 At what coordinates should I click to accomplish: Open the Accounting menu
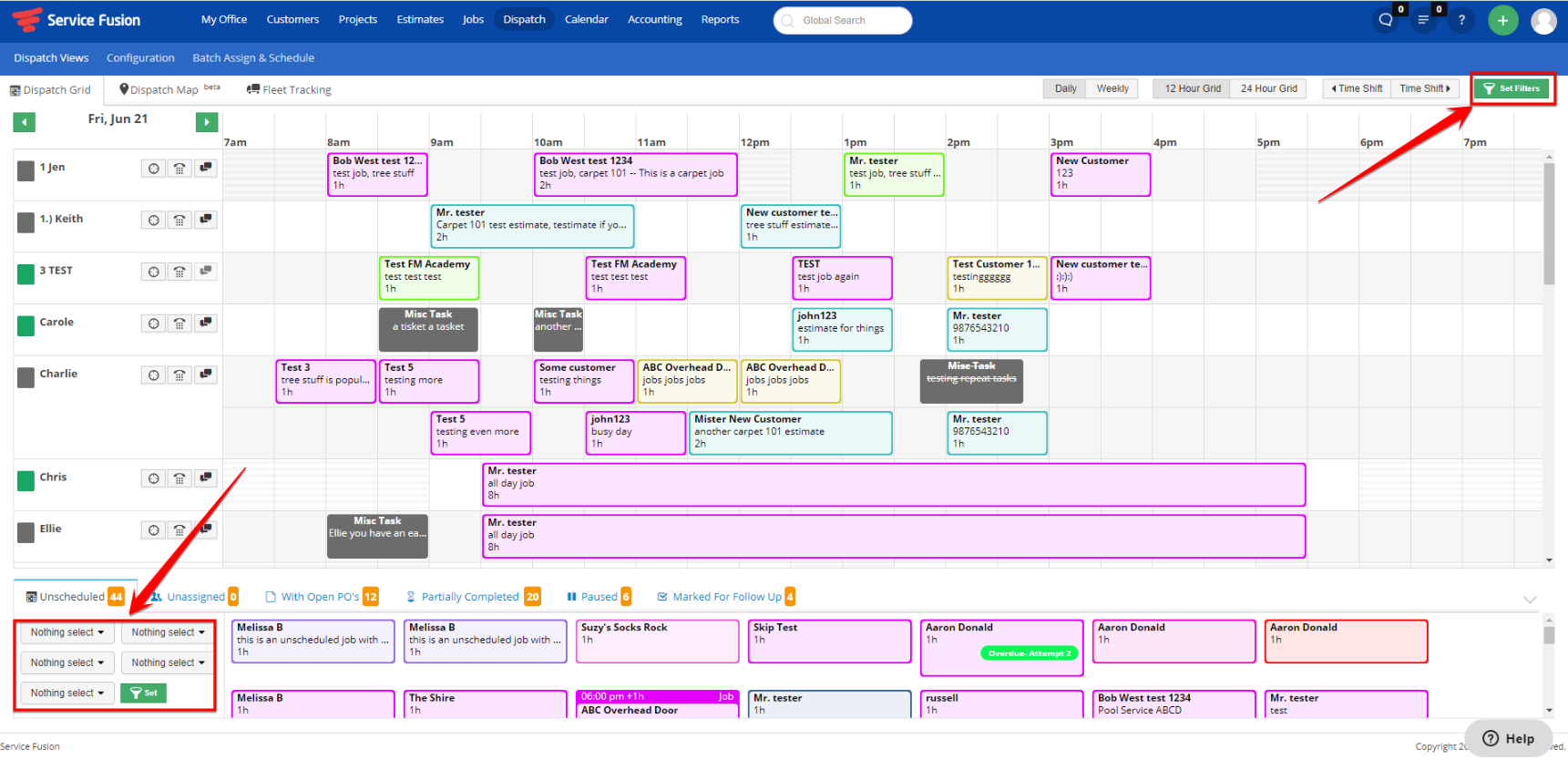(x=654, y=19)
